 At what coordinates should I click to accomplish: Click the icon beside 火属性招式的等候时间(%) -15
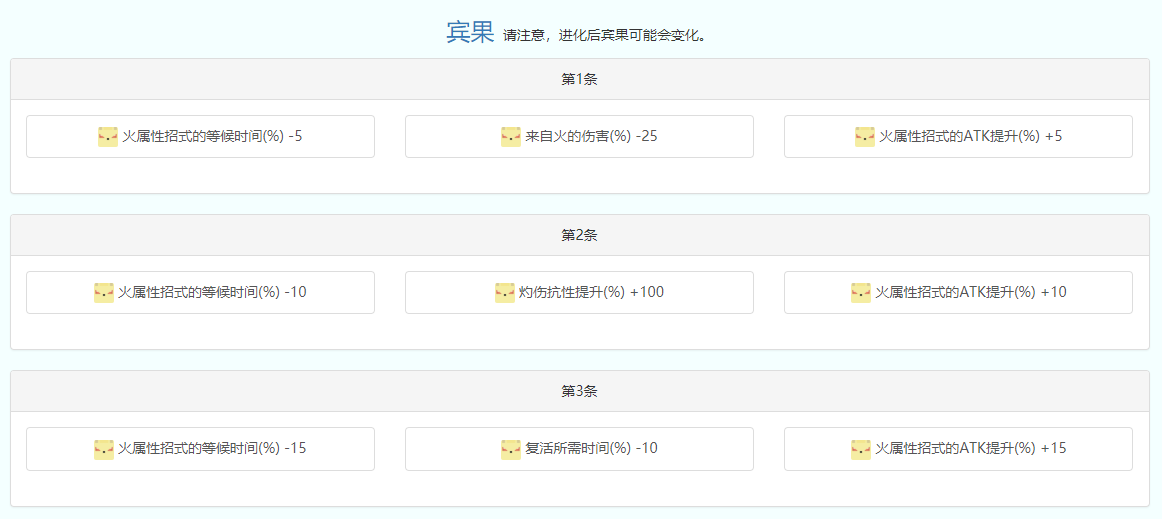104,449
